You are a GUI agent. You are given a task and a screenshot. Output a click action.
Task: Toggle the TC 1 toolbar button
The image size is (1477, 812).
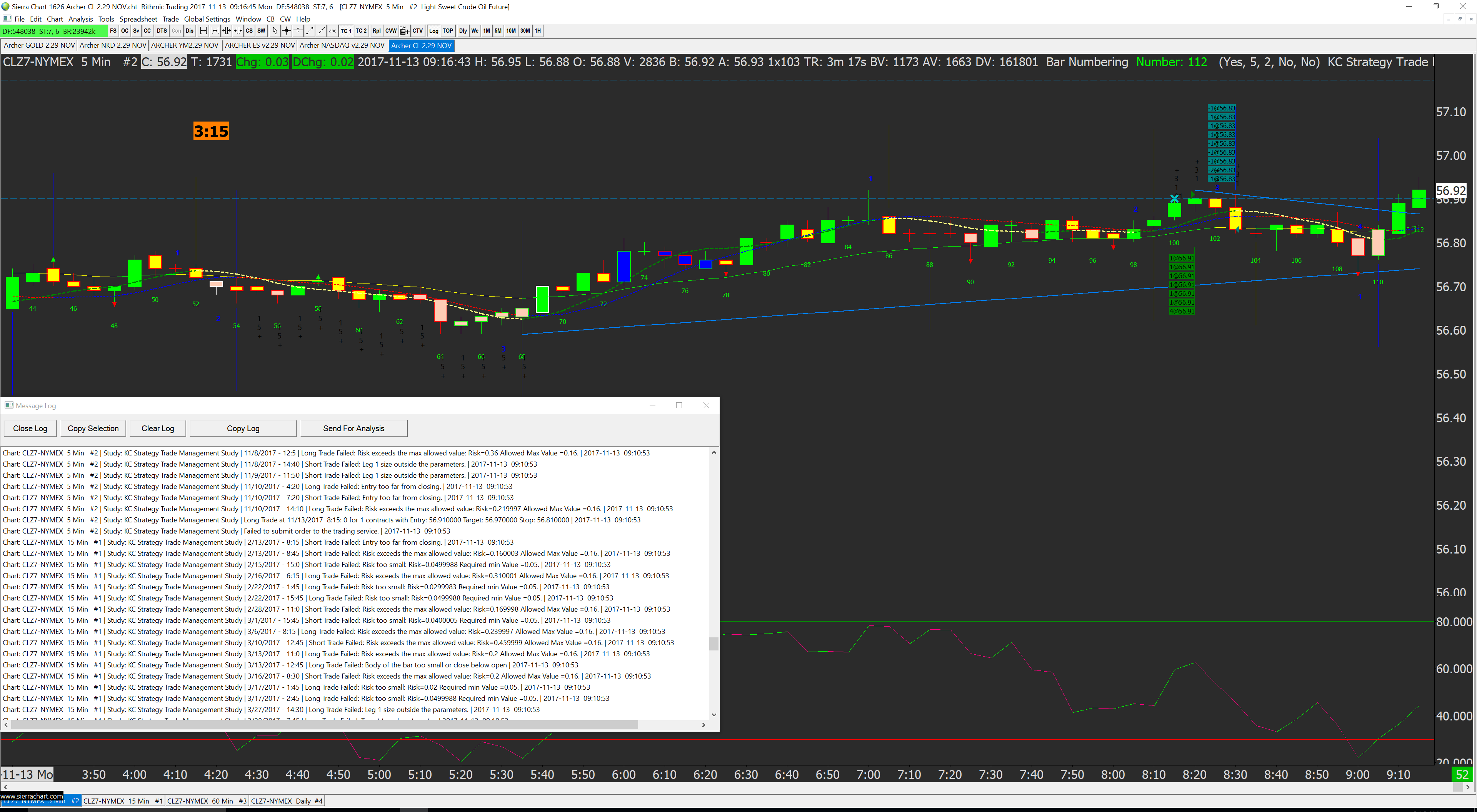pyautogui.click(x=346, y=31)
